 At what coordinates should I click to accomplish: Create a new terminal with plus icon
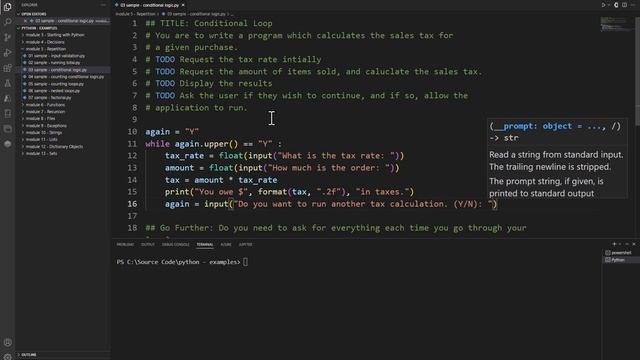[614, 244]
